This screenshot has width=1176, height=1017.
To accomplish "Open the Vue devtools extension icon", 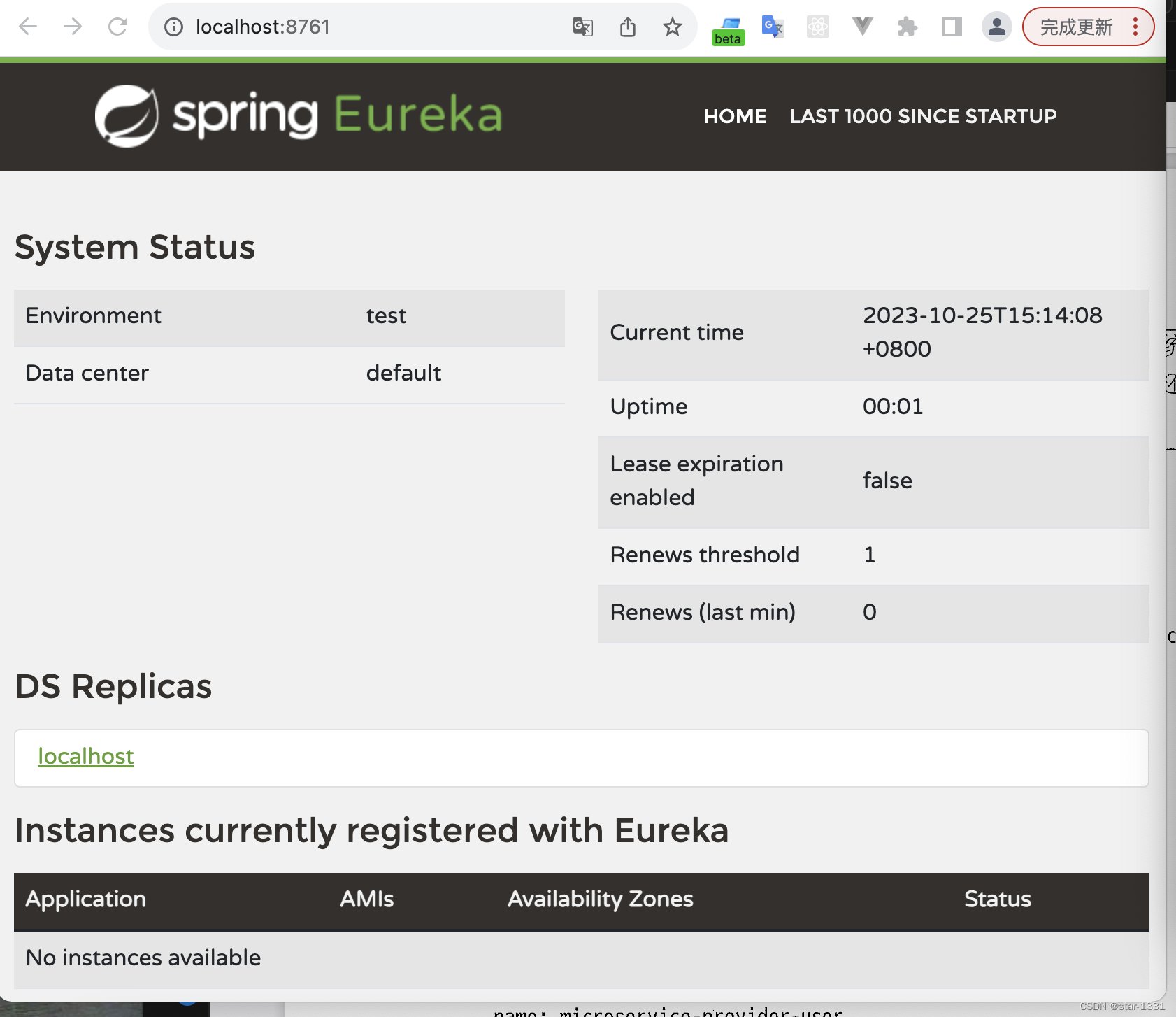I will pyautogui.click(x=863, y=27).
